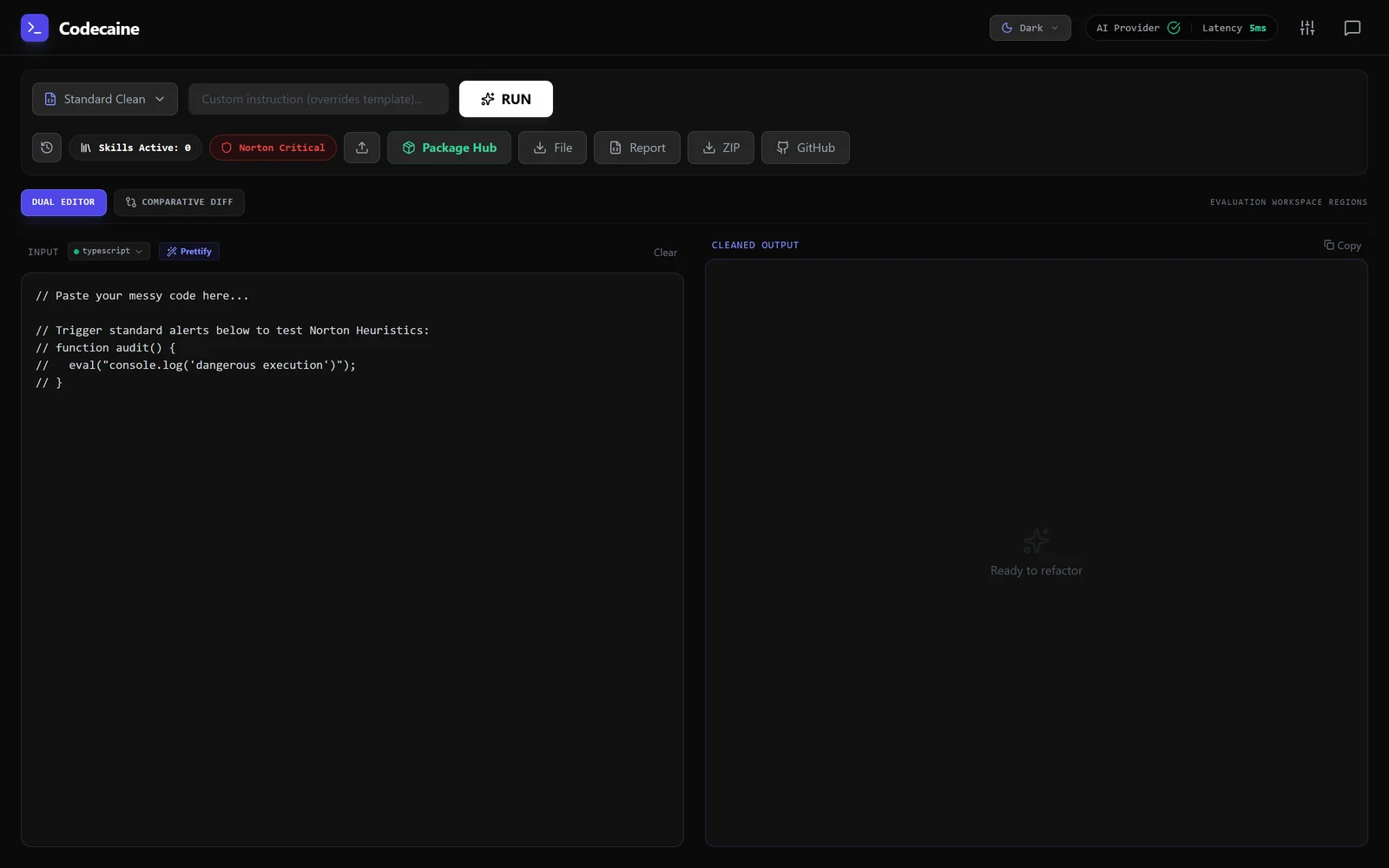Click the Skills Active: 0 badge
The image size is (1389, 868).
(135, 148)
